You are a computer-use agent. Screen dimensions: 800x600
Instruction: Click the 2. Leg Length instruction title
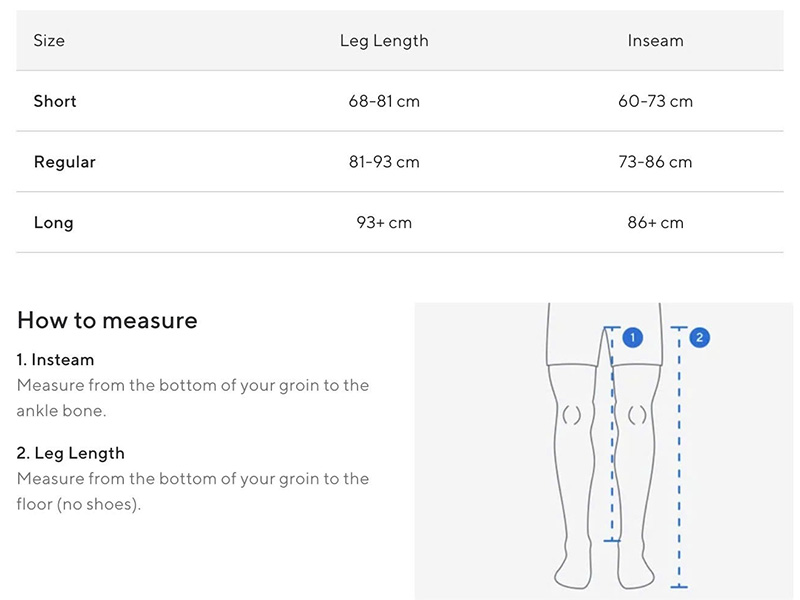click(x=70, y=454)
